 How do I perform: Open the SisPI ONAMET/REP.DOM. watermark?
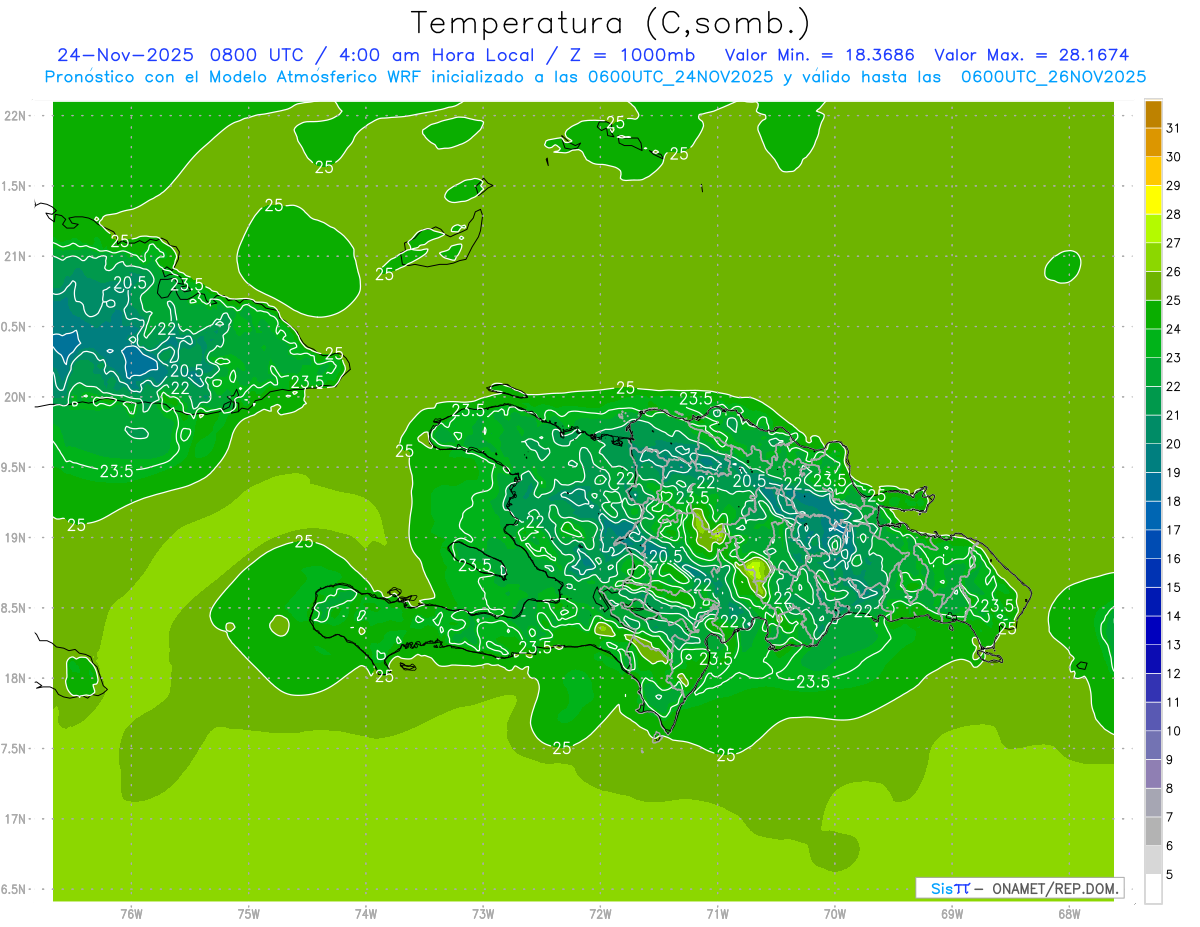pos(1019,888)
